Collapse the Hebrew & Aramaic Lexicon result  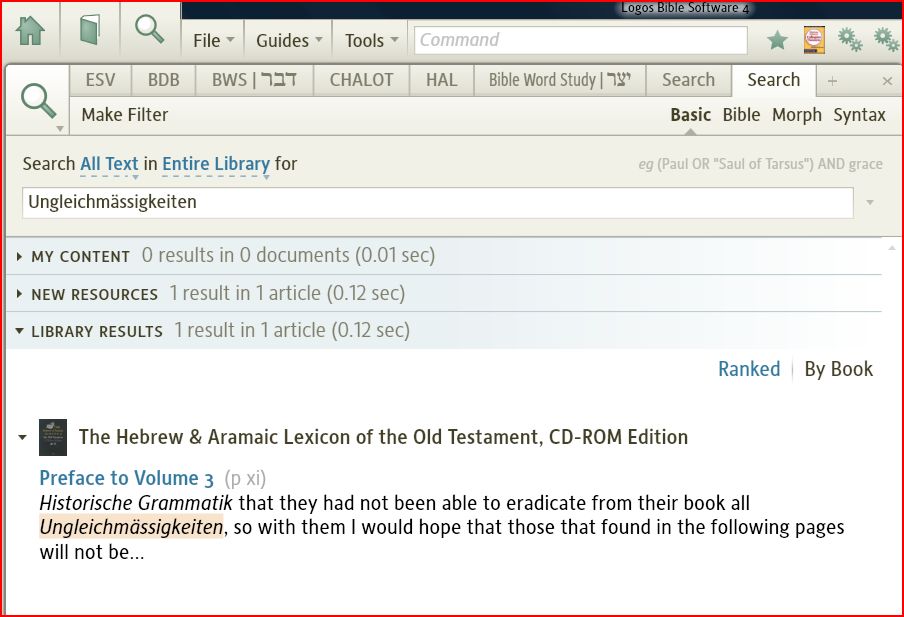22,437
